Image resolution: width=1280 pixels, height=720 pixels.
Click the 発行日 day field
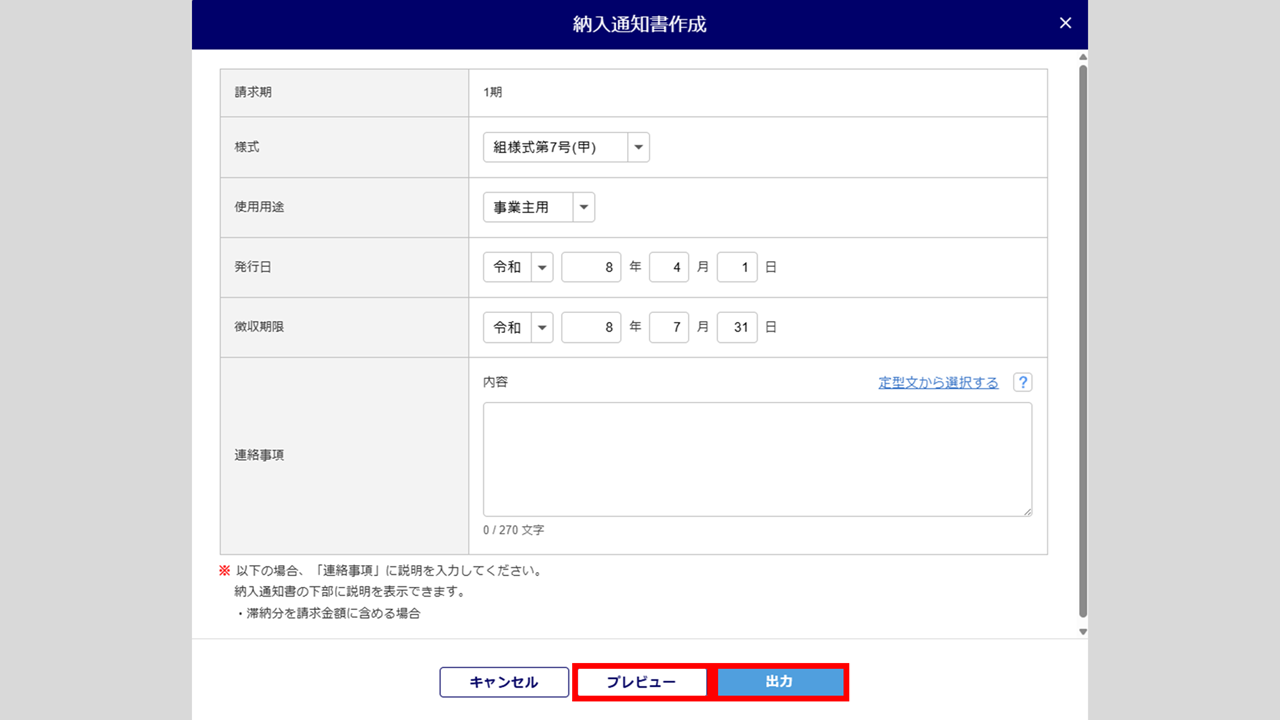click(x=737, y=267)
